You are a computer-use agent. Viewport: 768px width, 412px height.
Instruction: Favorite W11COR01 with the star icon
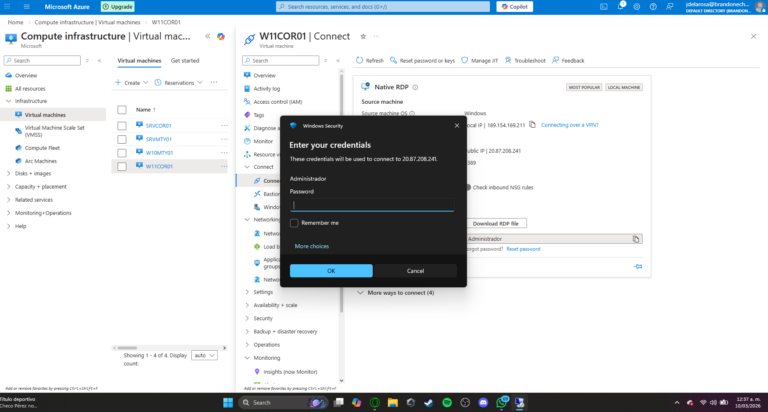point(363,36)
